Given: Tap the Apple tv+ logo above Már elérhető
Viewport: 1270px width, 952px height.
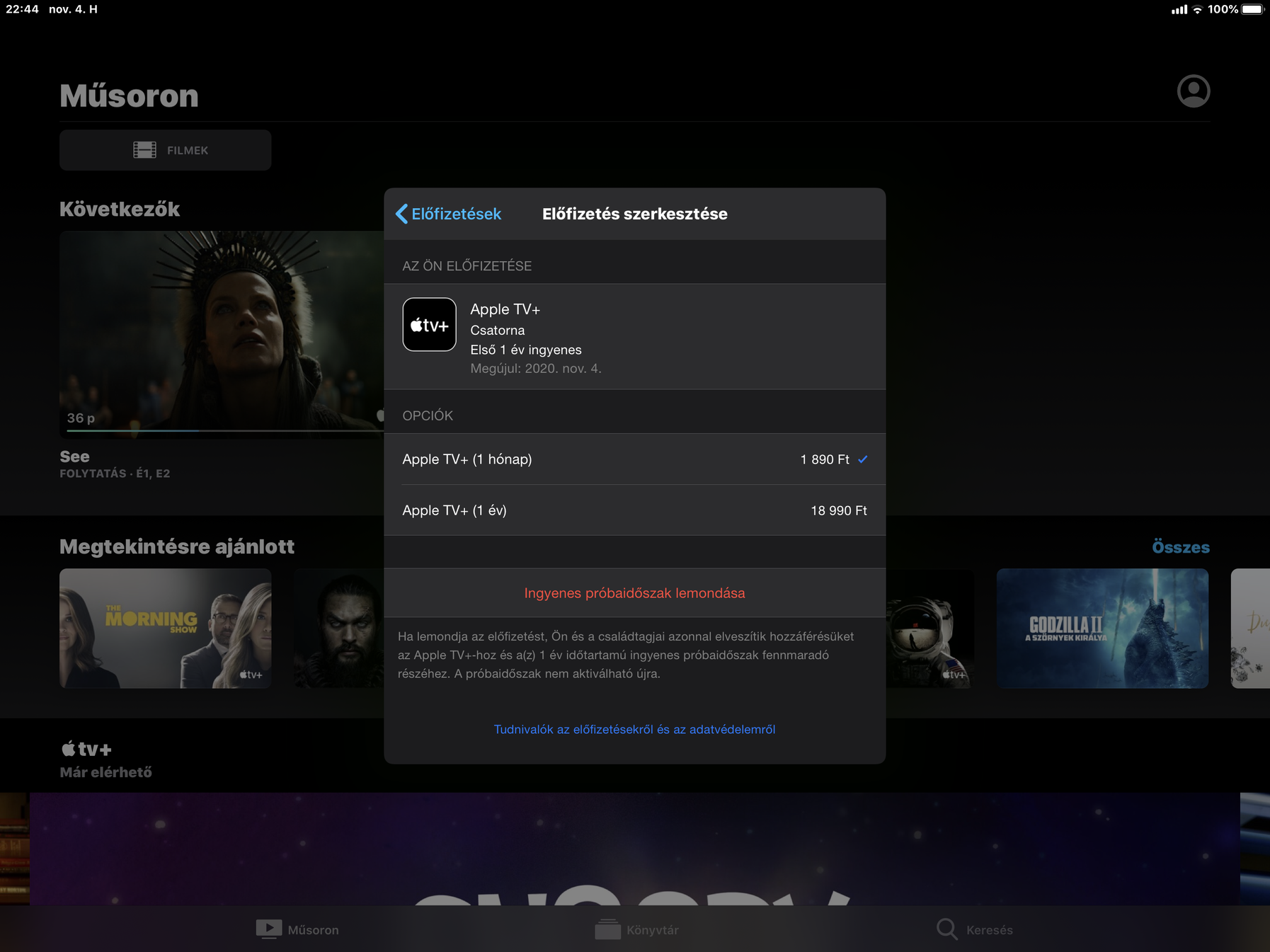Looking at the screenshot, I should (x=86, y=749).
